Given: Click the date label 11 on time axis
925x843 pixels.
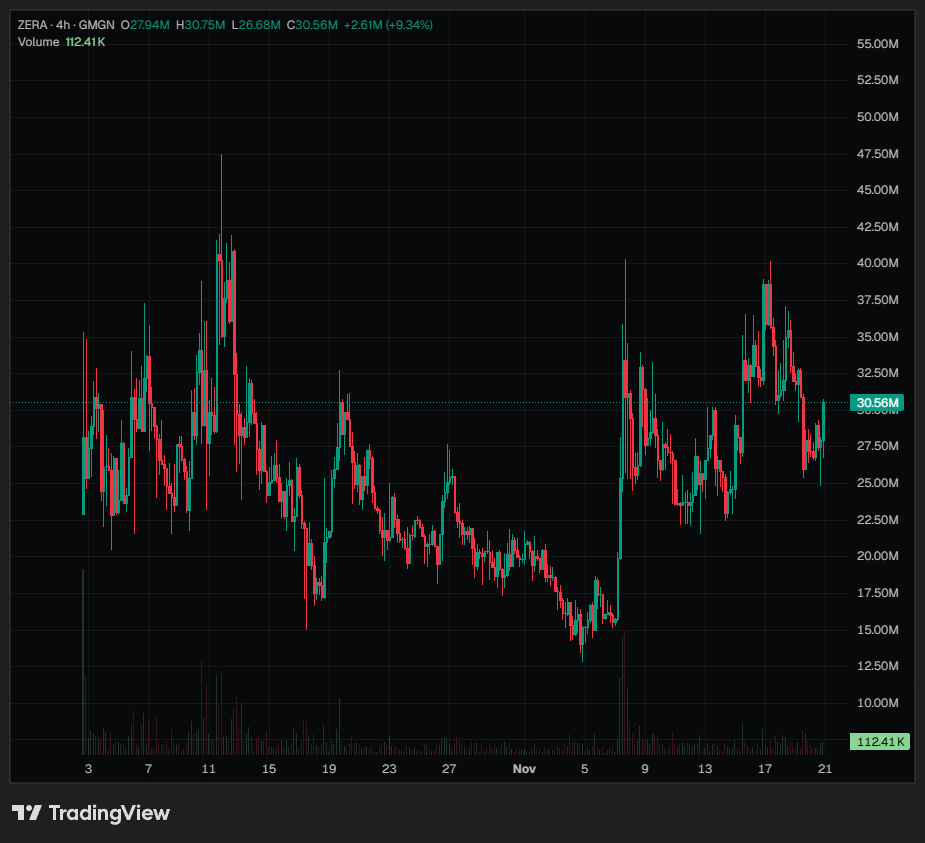Looking at the screenshot, I should click(209, 769).
